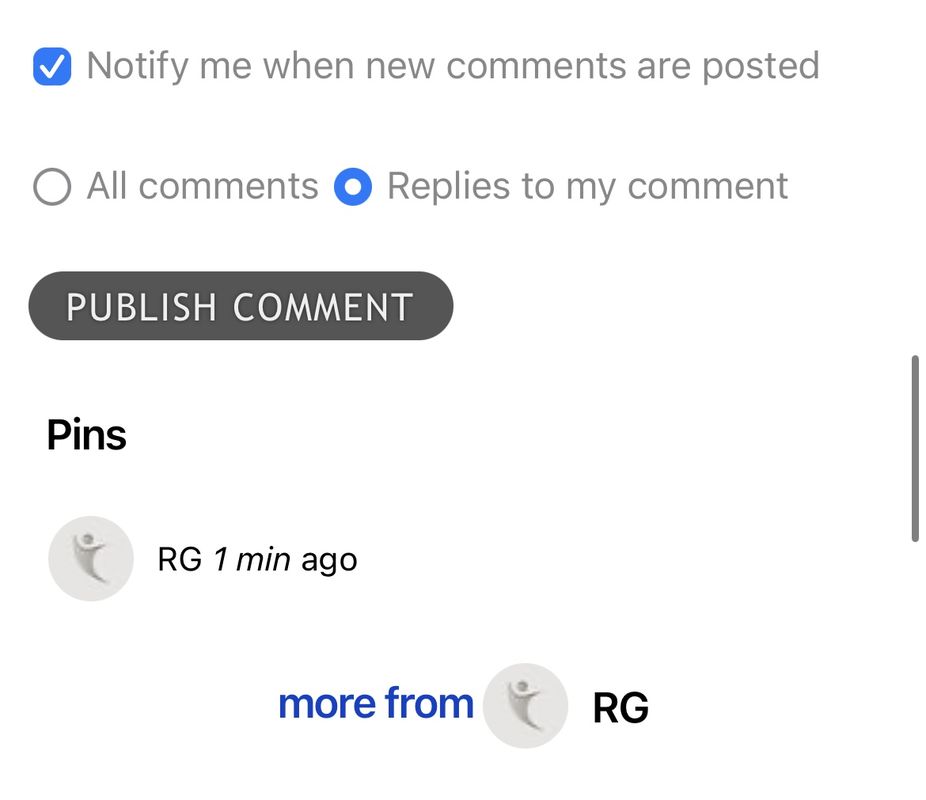Click the bold RG name after more from
The image size is (926, 800).
620,707
